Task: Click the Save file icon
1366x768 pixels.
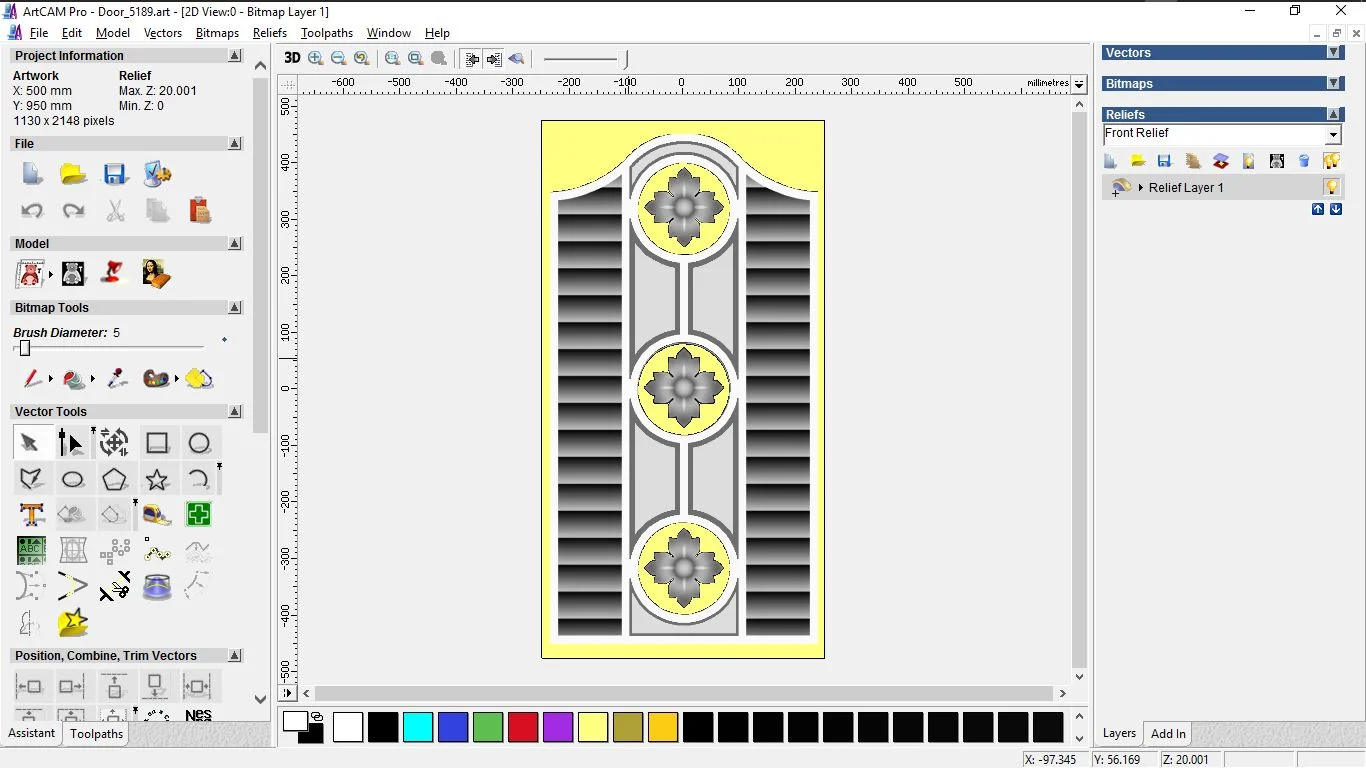Action: click(115, 174)
